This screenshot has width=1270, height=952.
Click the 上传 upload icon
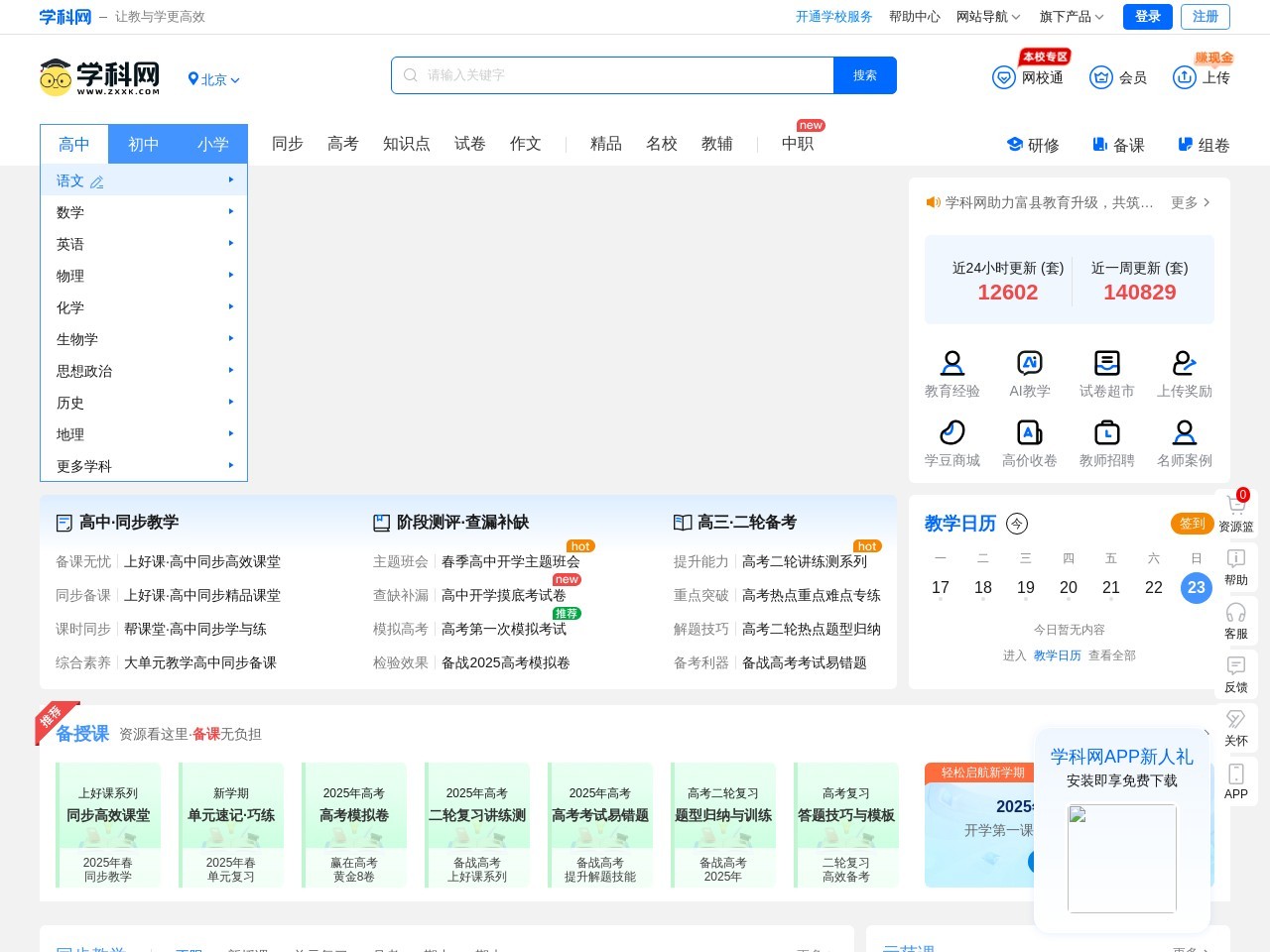click(x=1185, y=77)
